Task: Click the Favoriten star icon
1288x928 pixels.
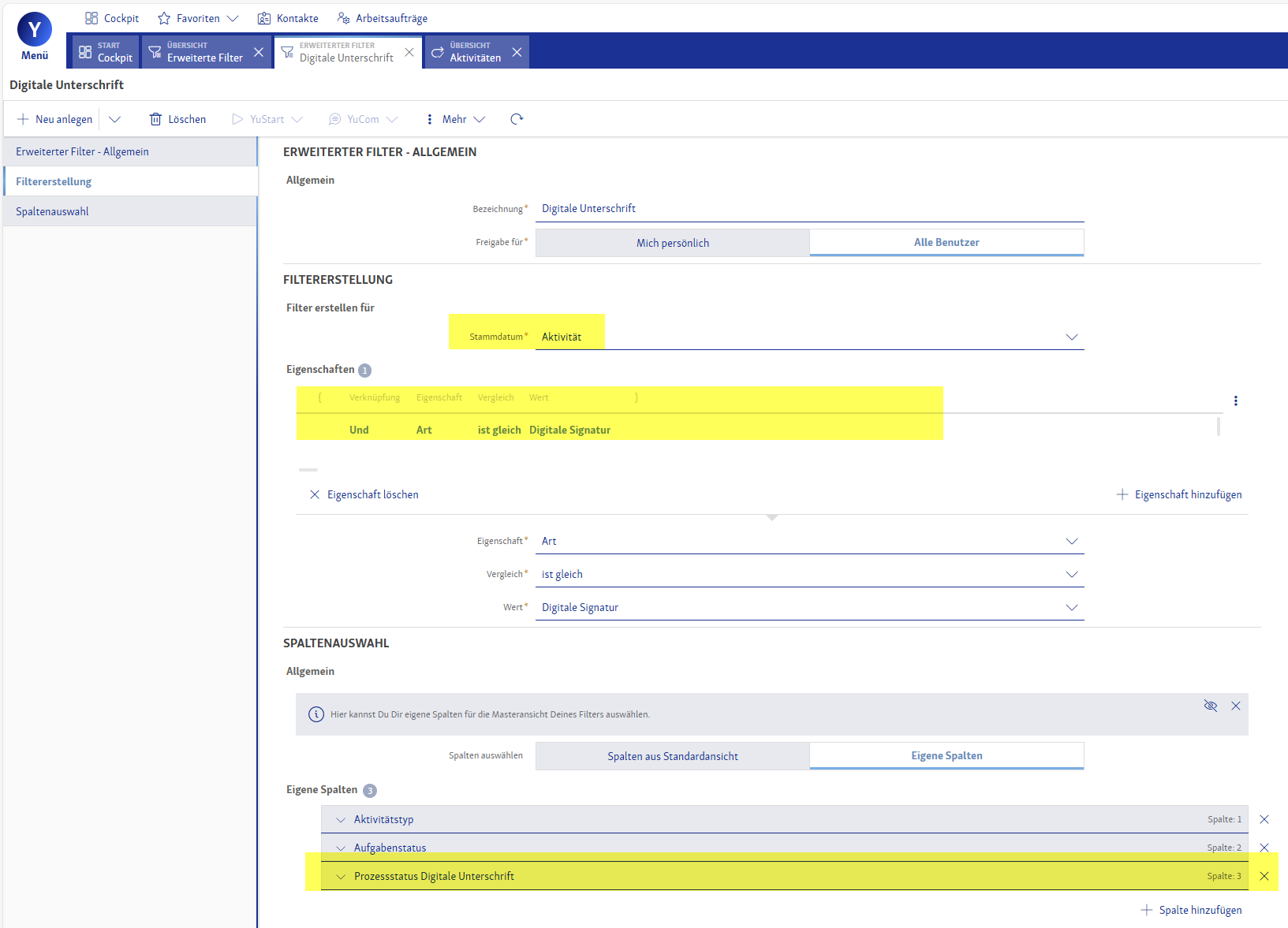Action: [164, 18]
